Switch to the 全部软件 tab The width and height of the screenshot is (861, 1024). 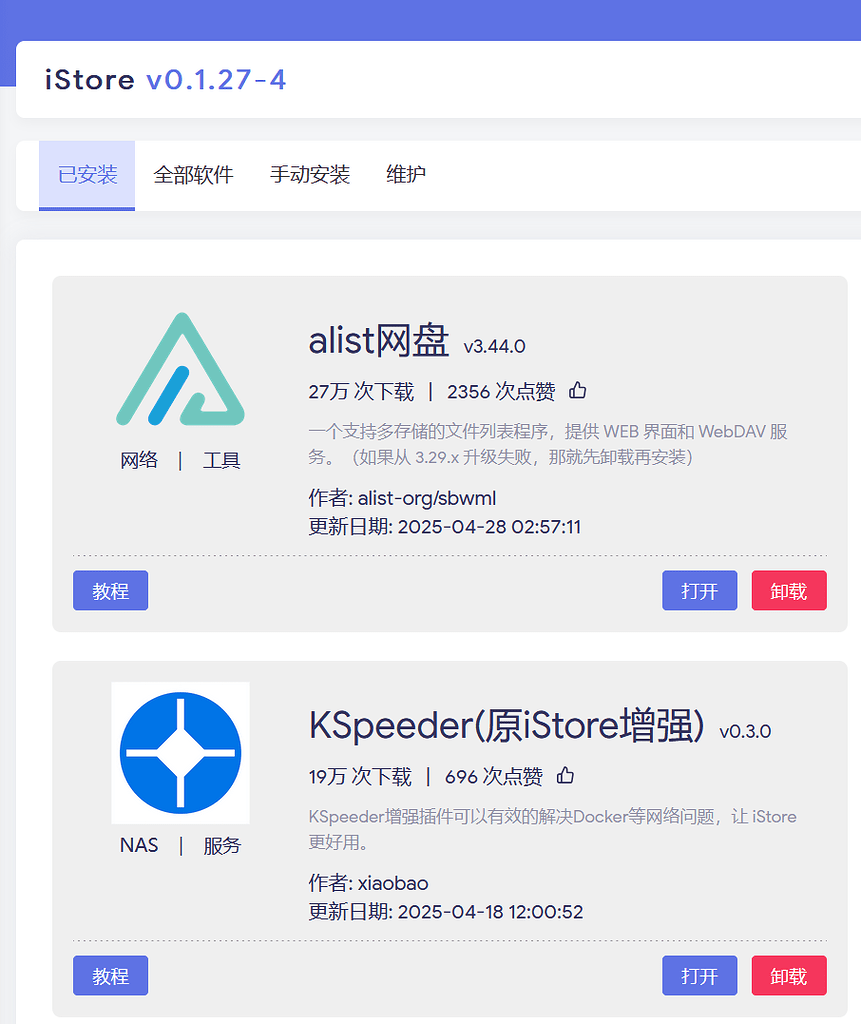[193, 174]
